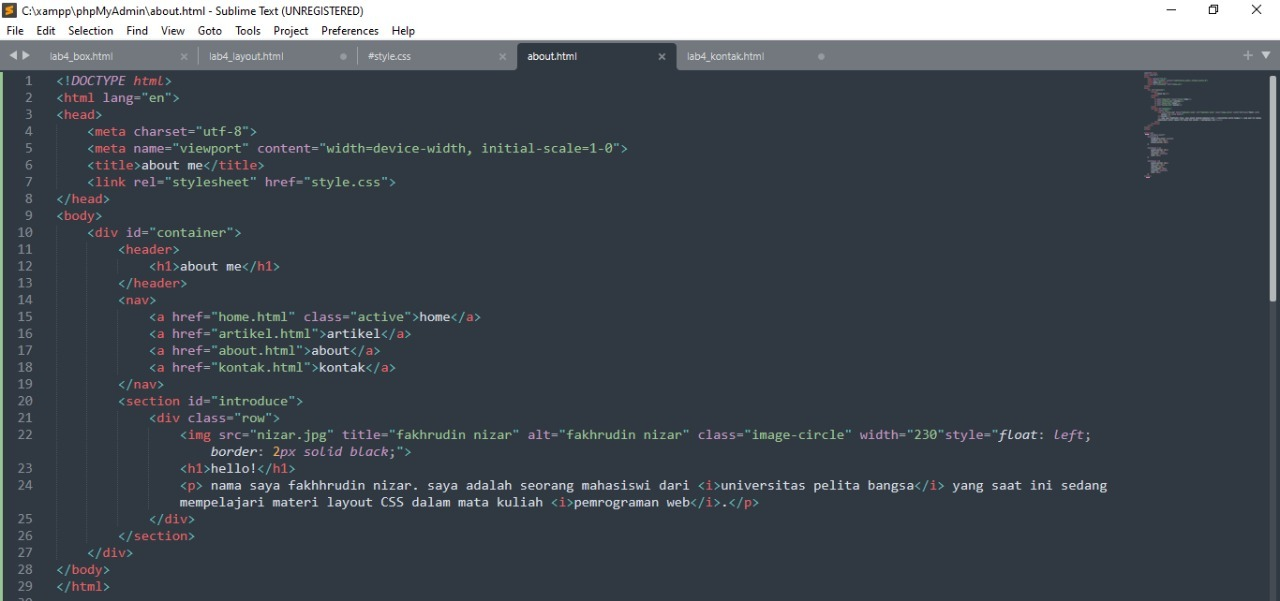Open the Preferences menu
Image resolution: width=1280 pixels, height=601 pixels.
point(349,30)
